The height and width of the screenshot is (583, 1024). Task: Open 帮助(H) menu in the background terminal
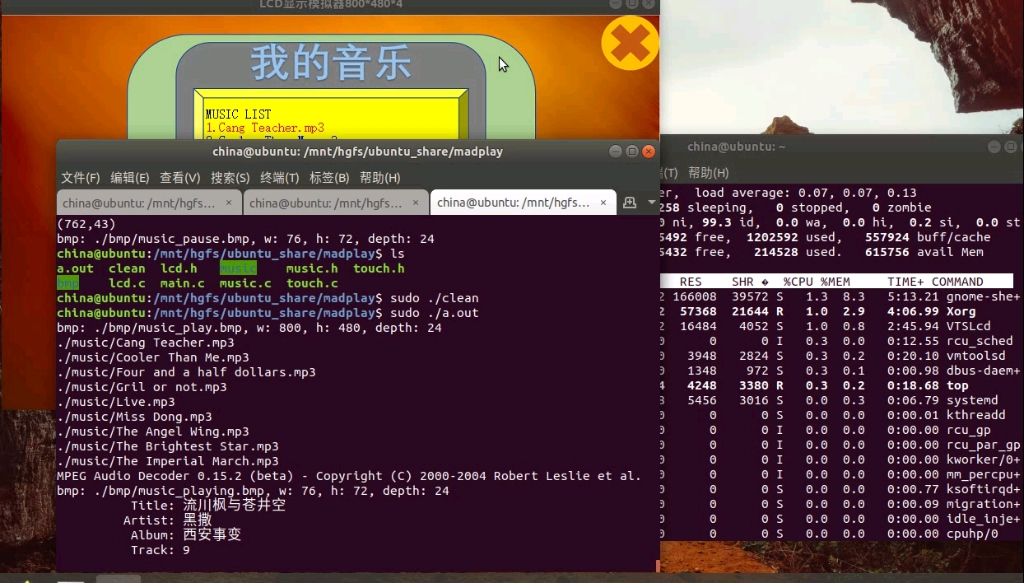click(708, 173)
